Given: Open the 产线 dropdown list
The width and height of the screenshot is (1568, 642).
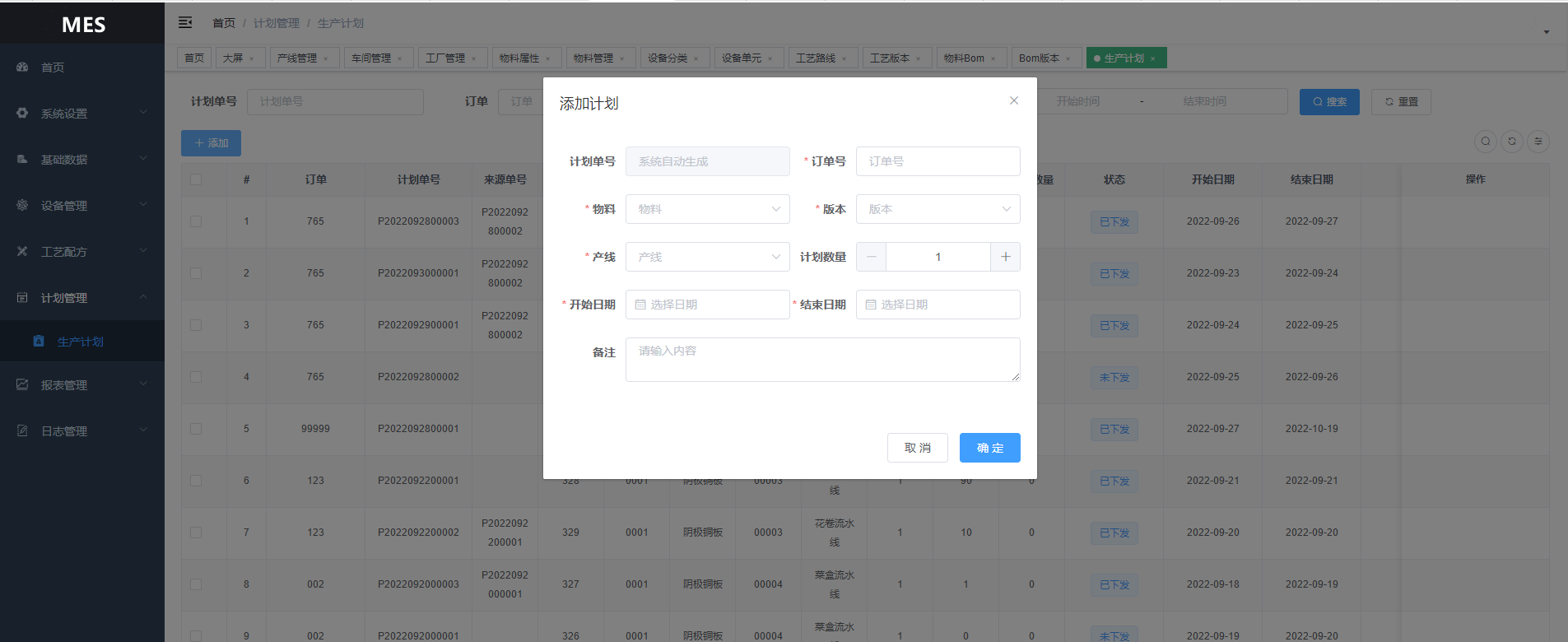Looking at the screenshot, I should coord(707,257).
